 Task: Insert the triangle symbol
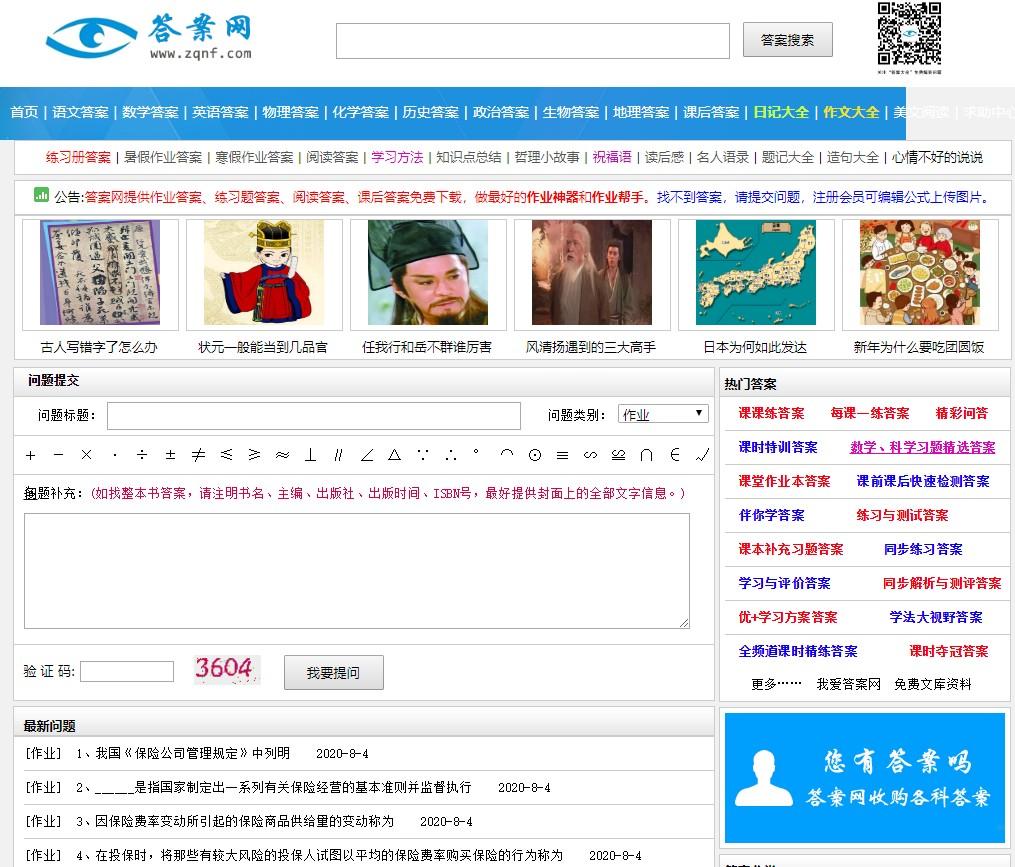coord(394,455)
